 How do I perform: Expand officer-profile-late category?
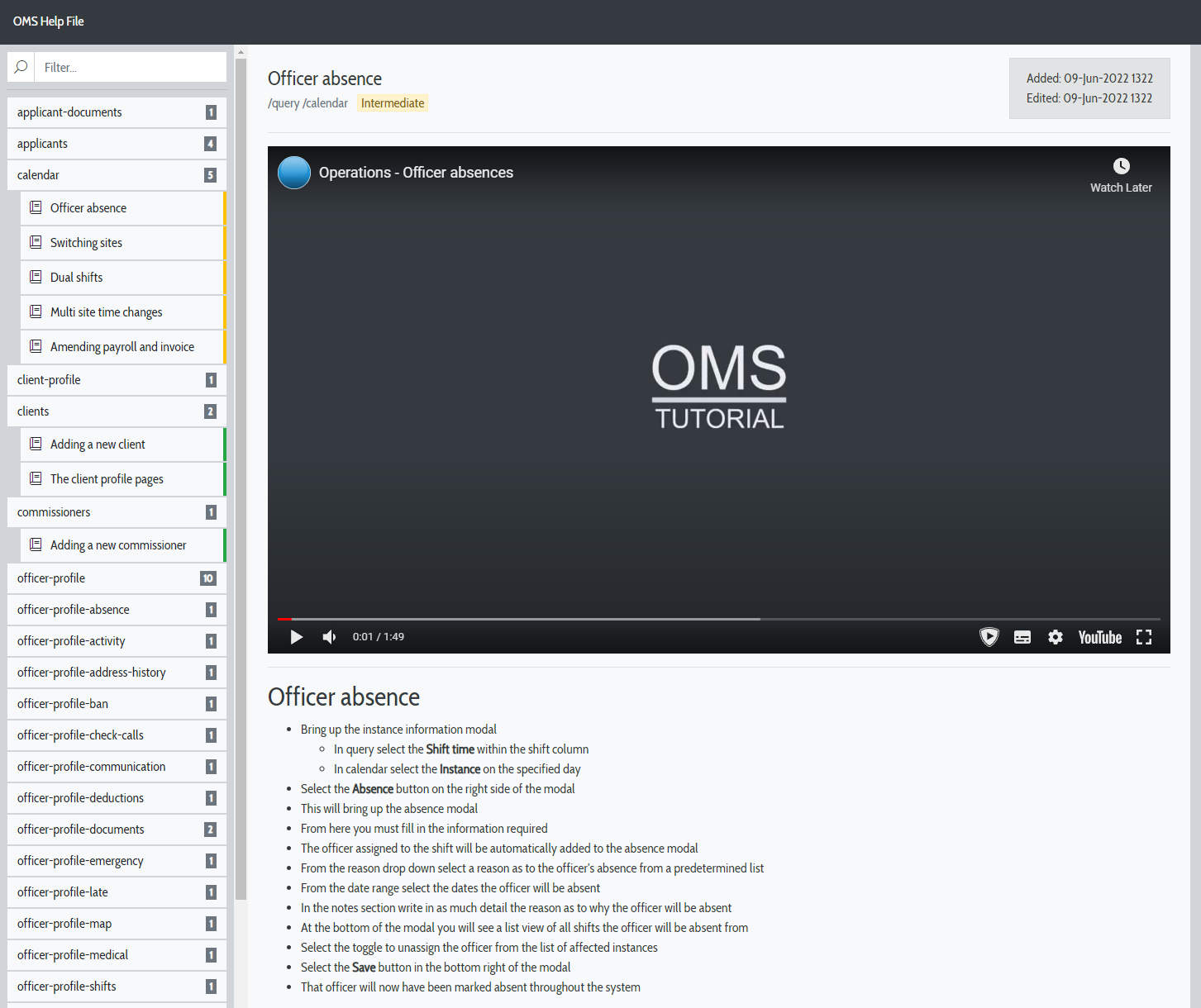pyautogui.click(x=117, y=892)
